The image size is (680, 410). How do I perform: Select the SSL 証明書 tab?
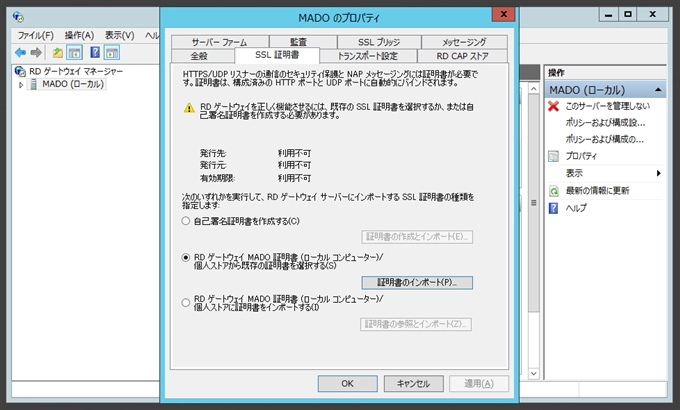277,55
